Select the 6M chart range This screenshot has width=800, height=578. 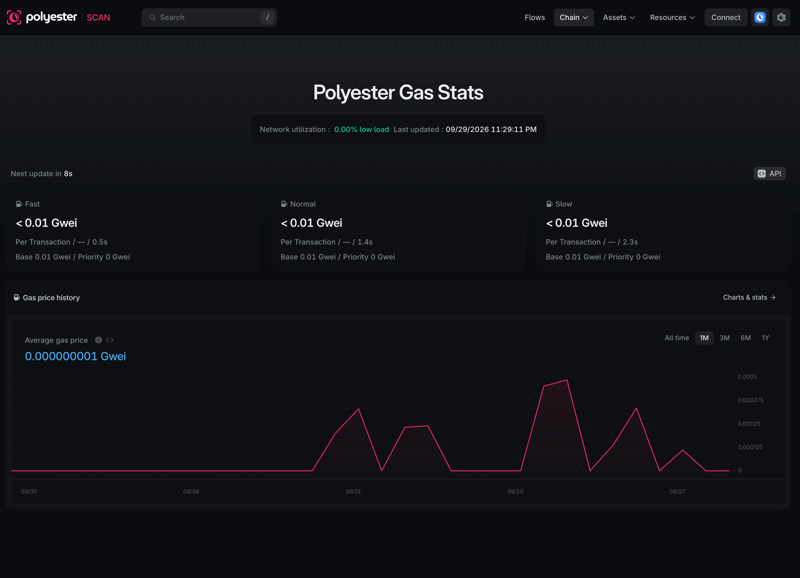745,338
